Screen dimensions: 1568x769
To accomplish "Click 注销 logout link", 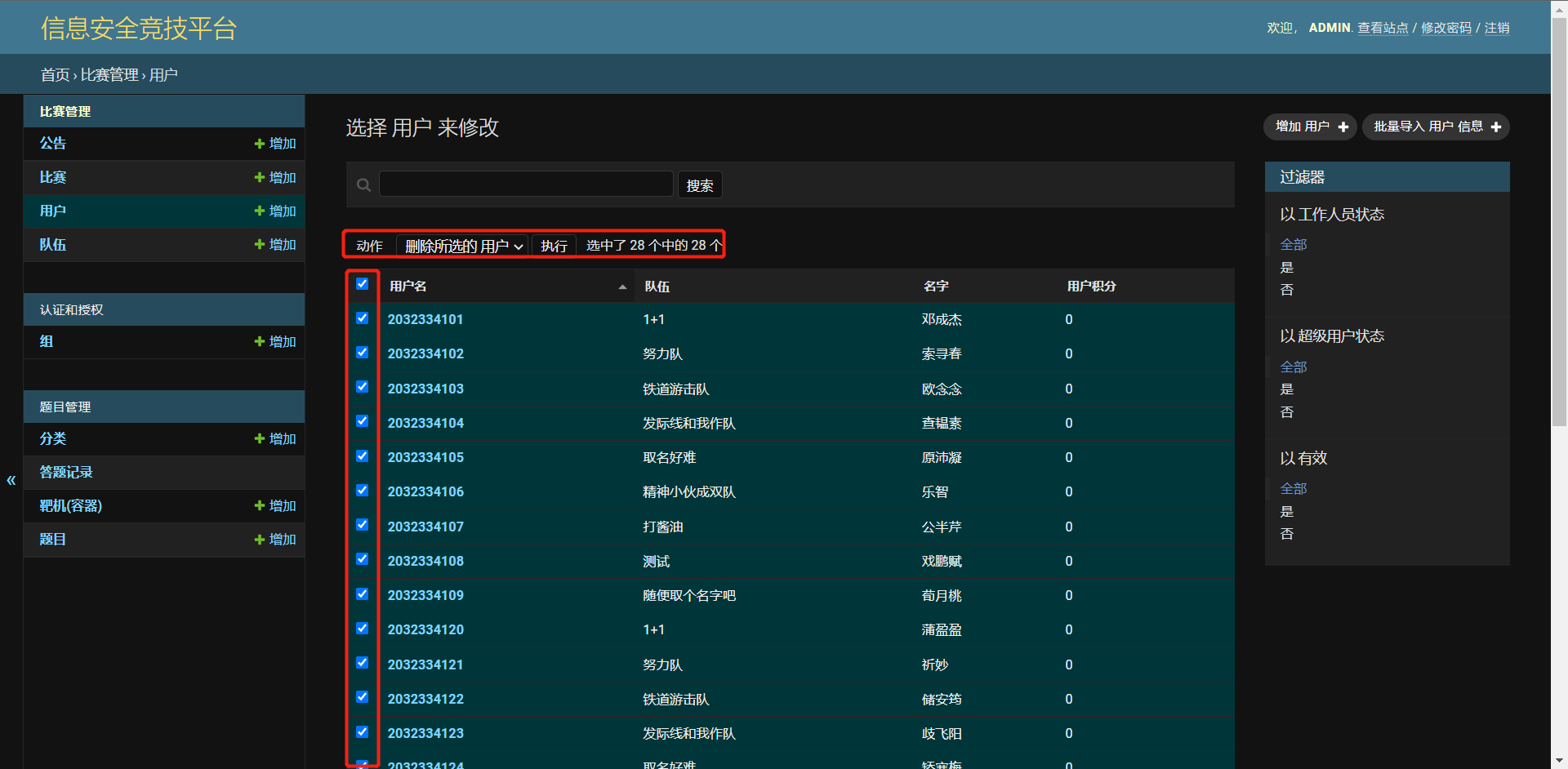I will click(x=1497, y=28).
